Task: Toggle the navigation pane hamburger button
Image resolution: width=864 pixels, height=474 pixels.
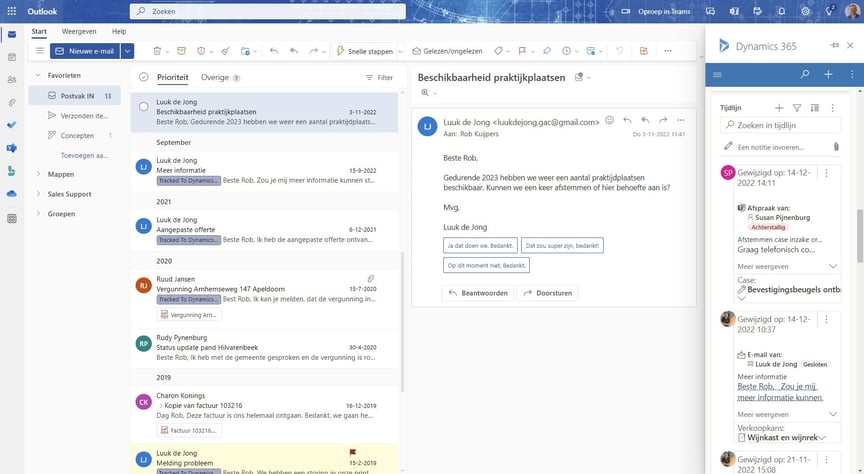Action: (40, 51)
